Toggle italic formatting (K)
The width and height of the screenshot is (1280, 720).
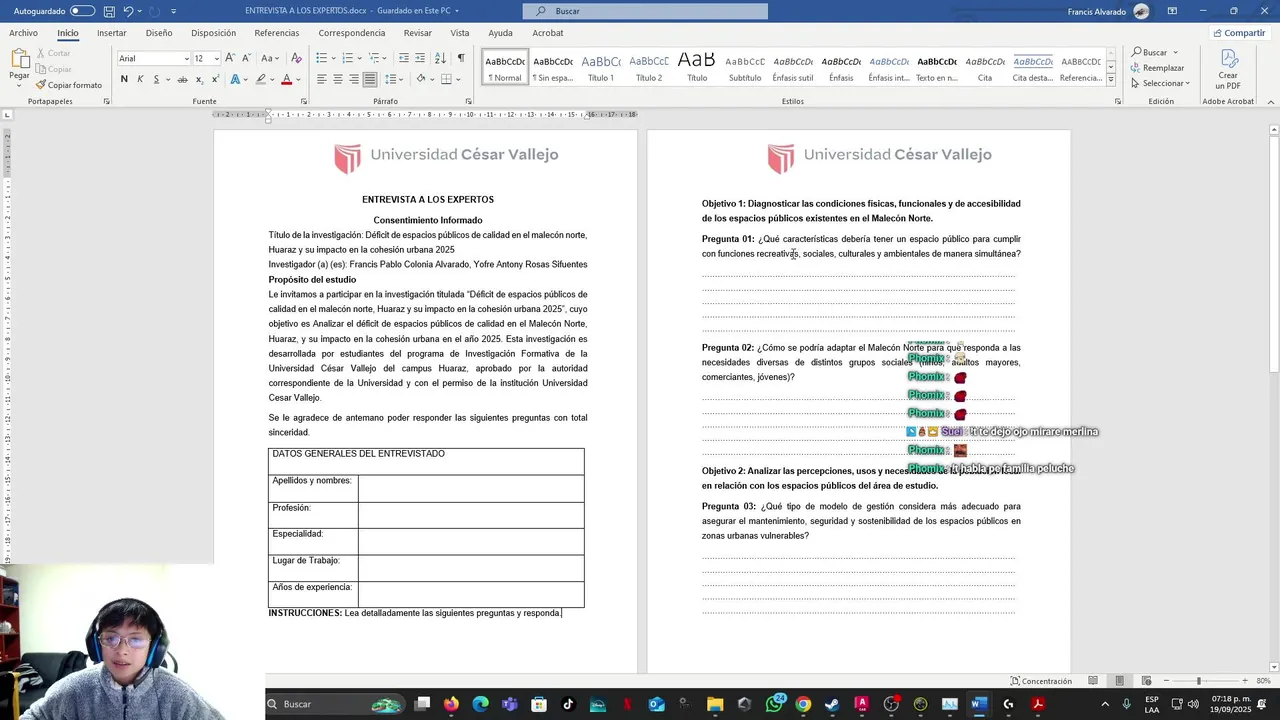140,79
